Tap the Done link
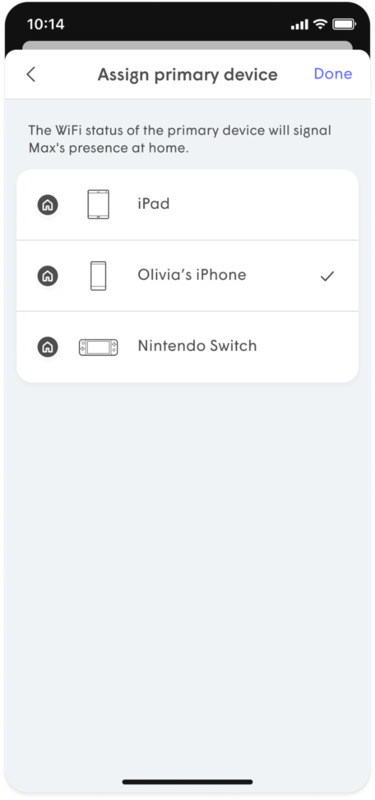 (333, 74)
